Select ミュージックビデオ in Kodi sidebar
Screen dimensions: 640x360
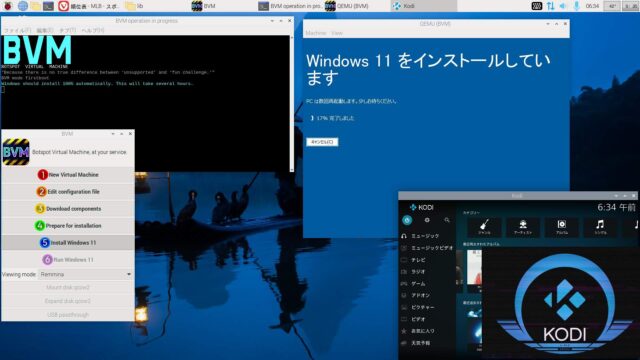[427, 248]
